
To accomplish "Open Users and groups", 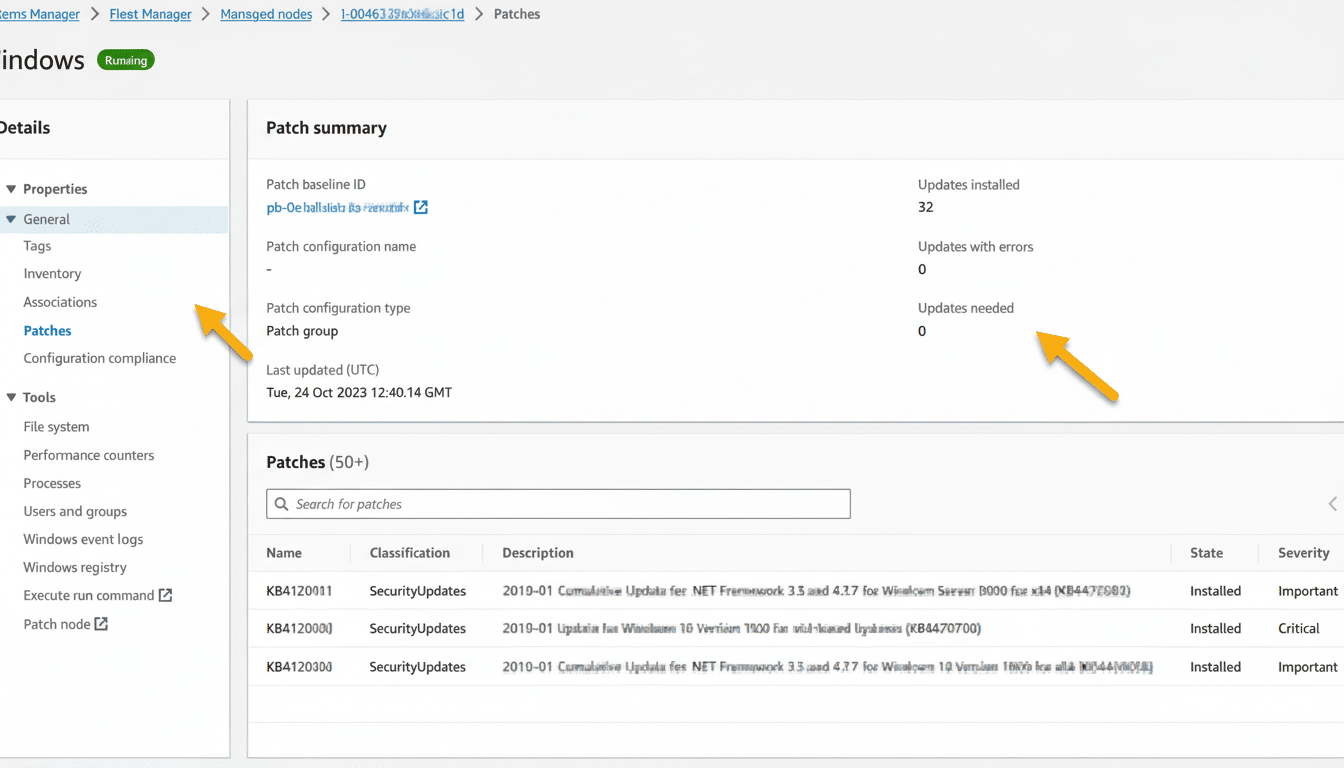I will (74, 510).
